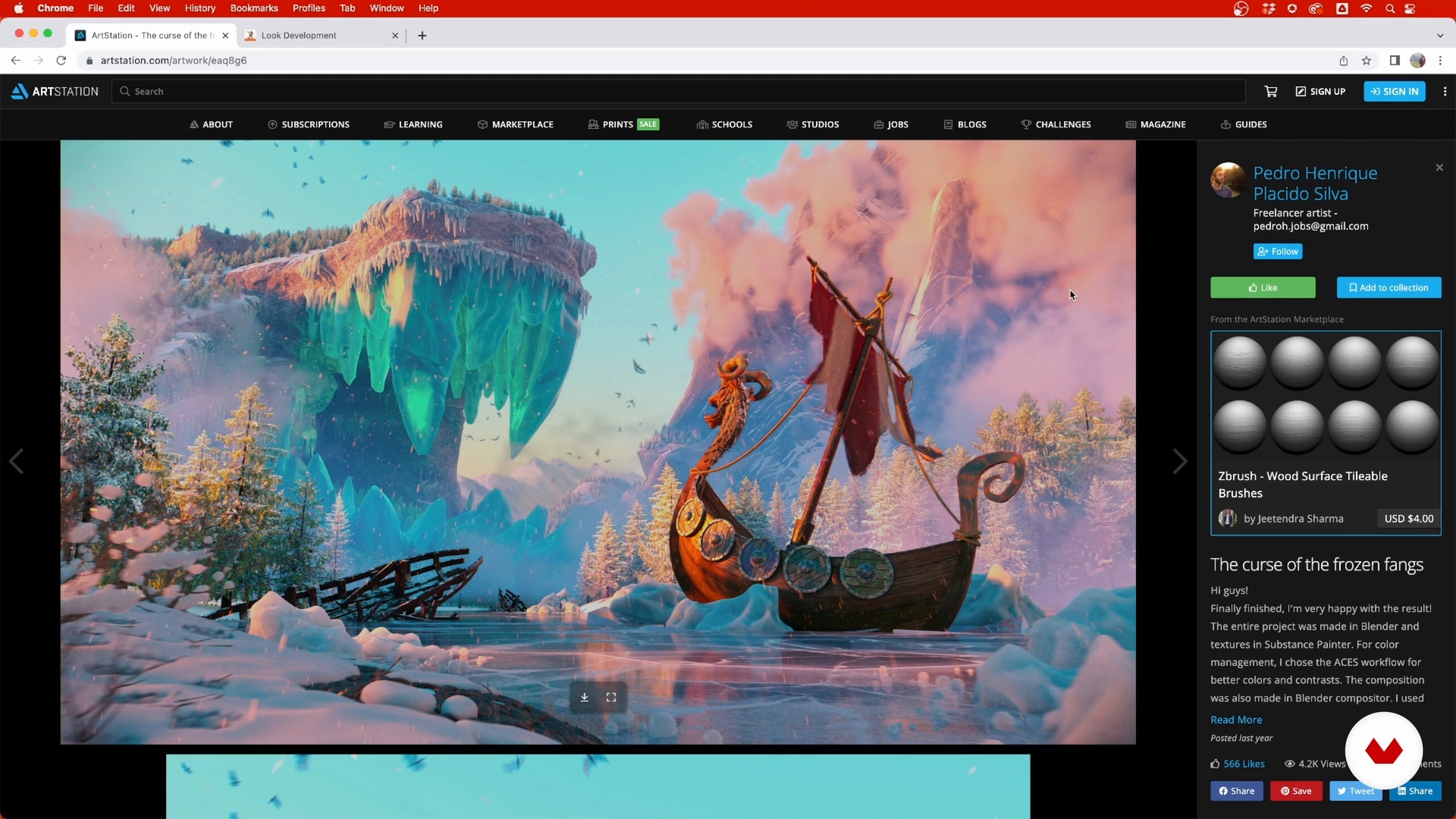Share this page from address bar

[1343, 61]
